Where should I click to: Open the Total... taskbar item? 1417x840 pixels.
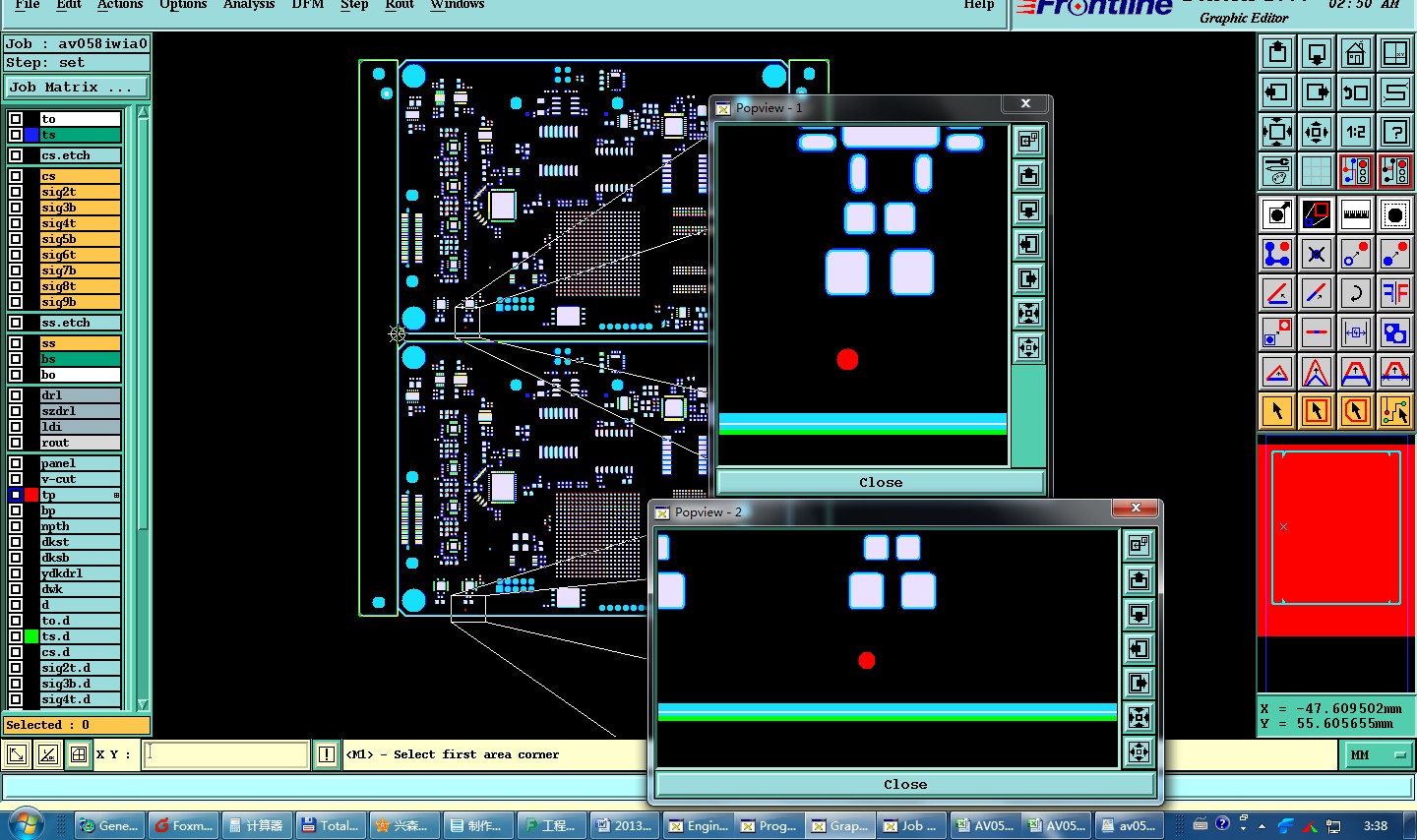pos(331,825)
